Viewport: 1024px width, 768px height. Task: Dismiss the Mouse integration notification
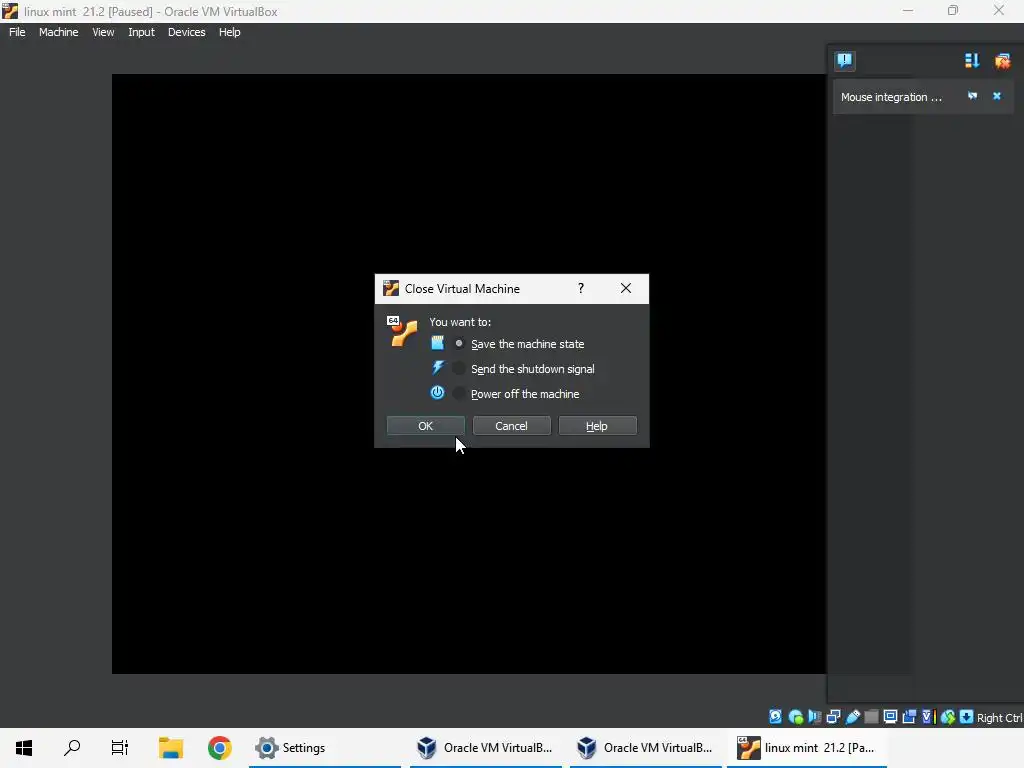point(997,96)
